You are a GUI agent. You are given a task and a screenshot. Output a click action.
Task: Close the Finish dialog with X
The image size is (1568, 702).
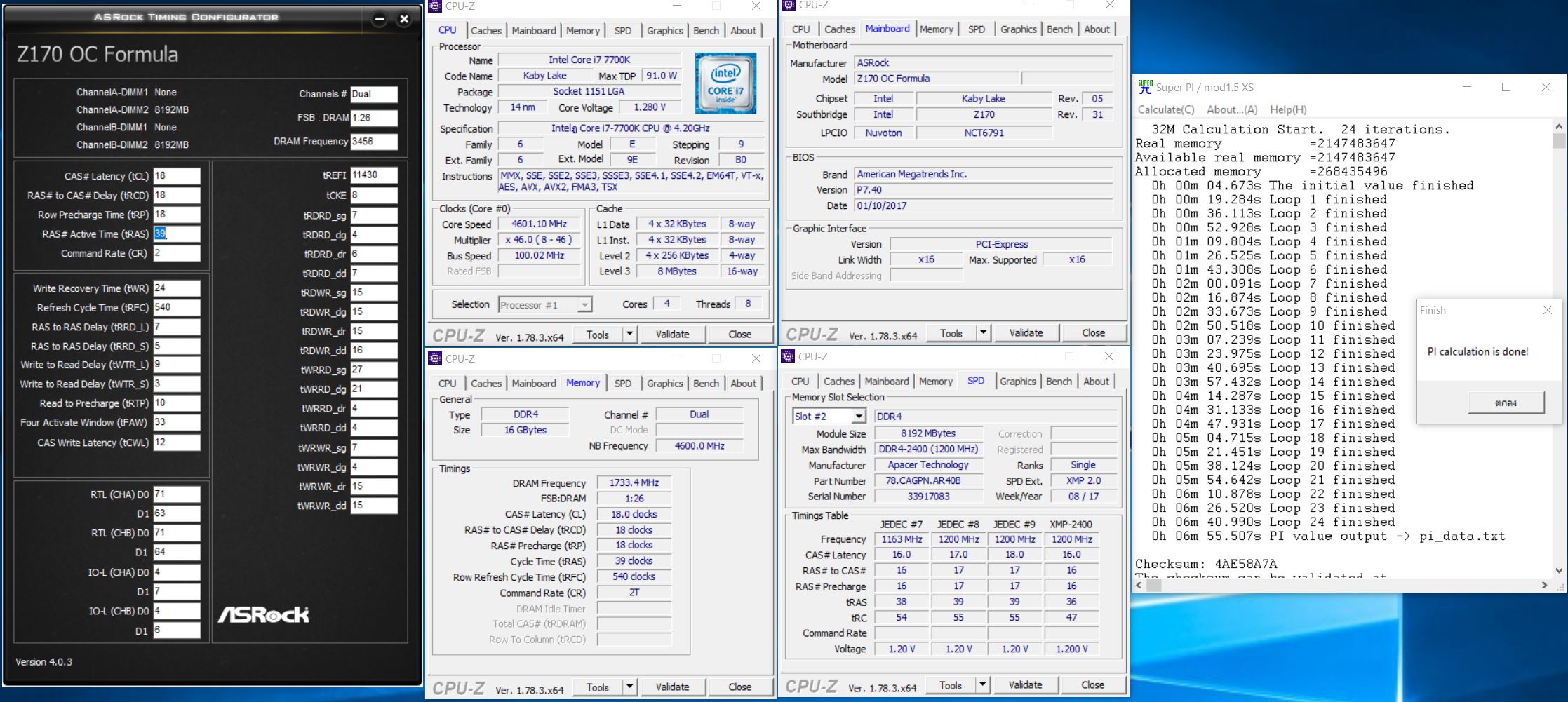1547,310
